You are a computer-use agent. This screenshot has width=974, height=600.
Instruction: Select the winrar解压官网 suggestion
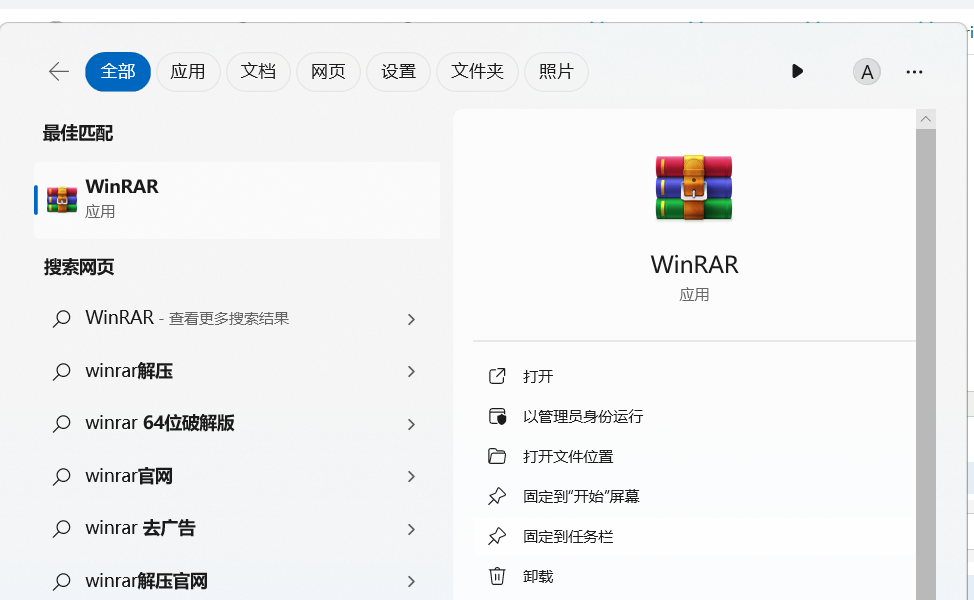pyautogui.click(x=237, y=581)
